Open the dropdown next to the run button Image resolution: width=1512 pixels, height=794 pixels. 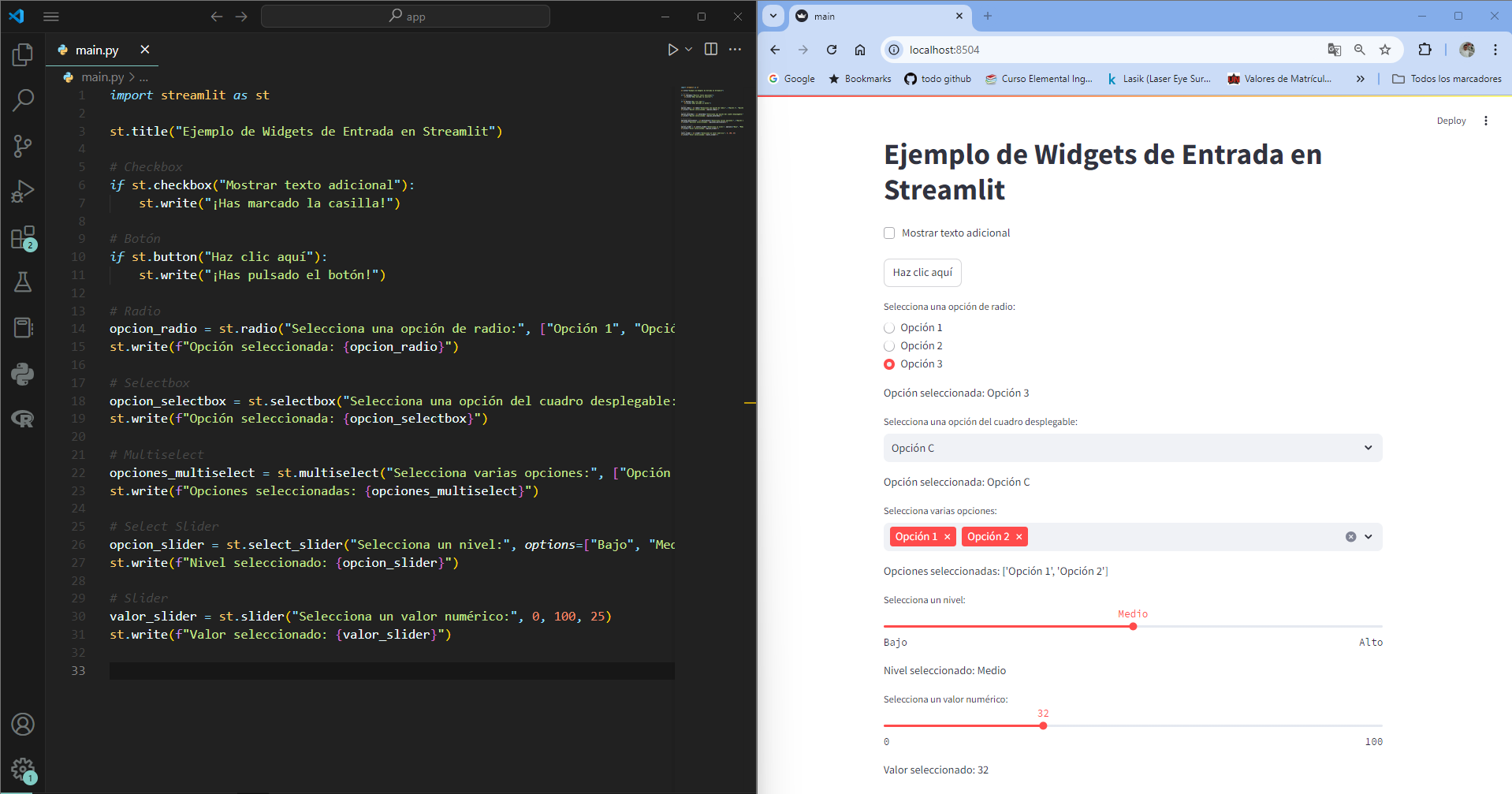click(689, 50)
